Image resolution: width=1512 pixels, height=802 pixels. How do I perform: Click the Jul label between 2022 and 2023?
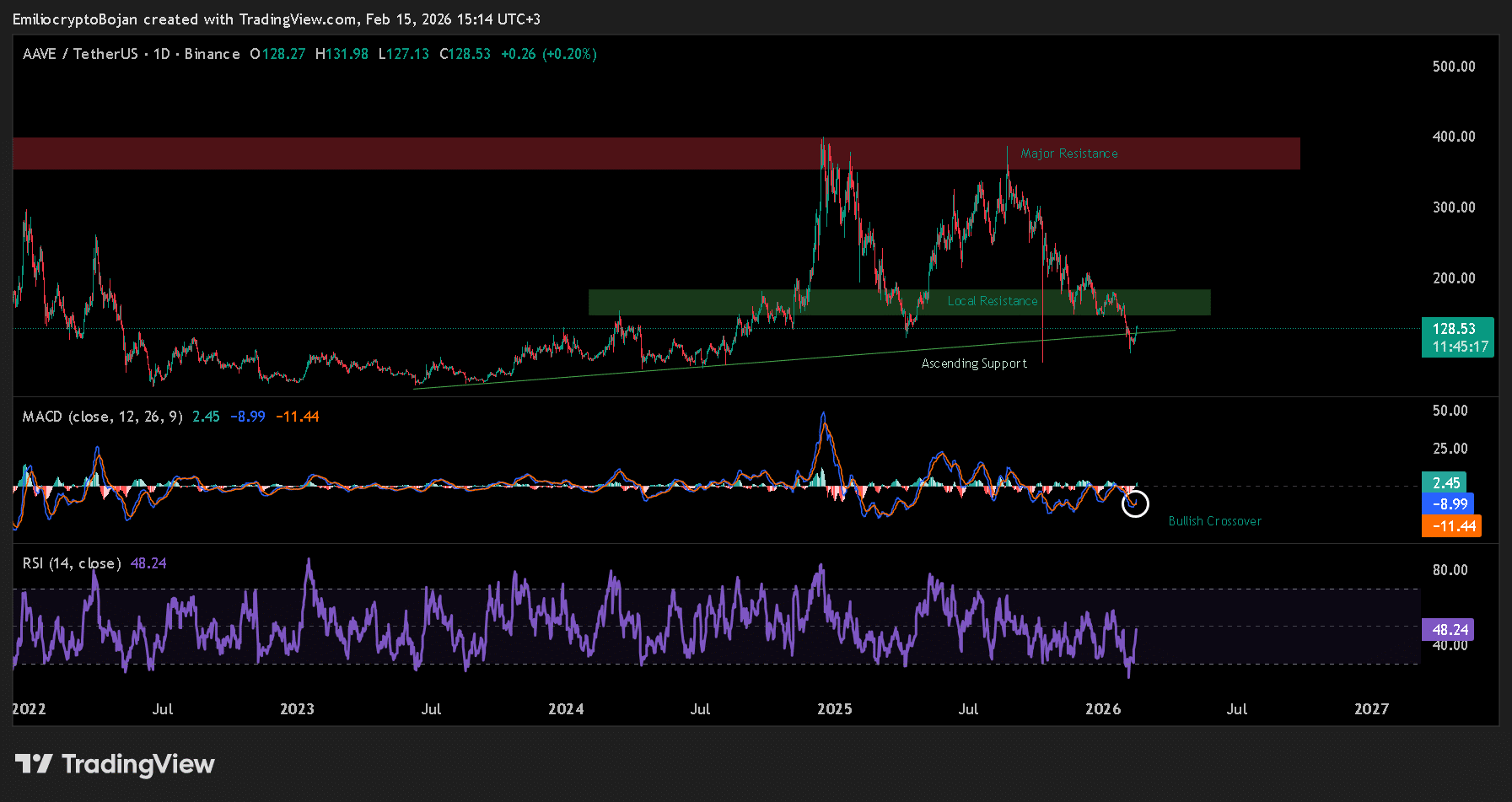pos(163,709)
